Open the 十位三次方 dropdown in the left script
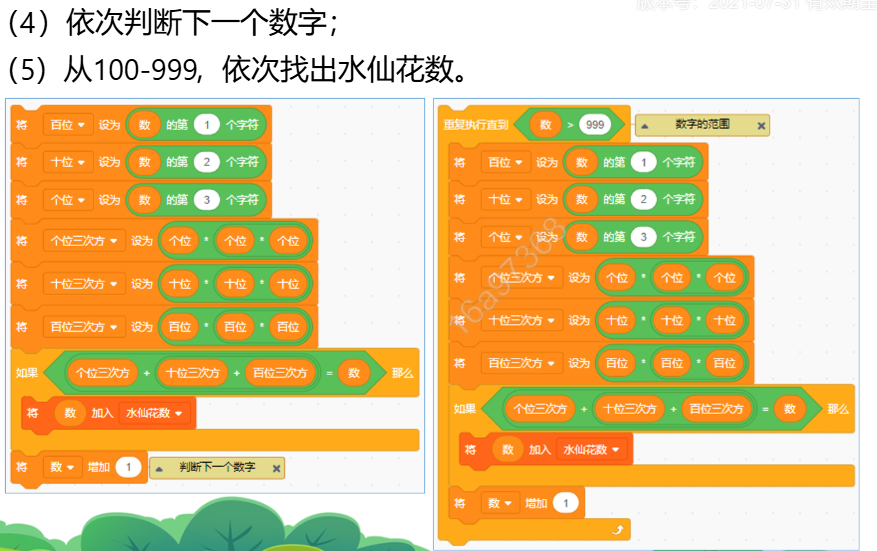The width and height of the screenshot is (877, 551). tap(83, 284)
